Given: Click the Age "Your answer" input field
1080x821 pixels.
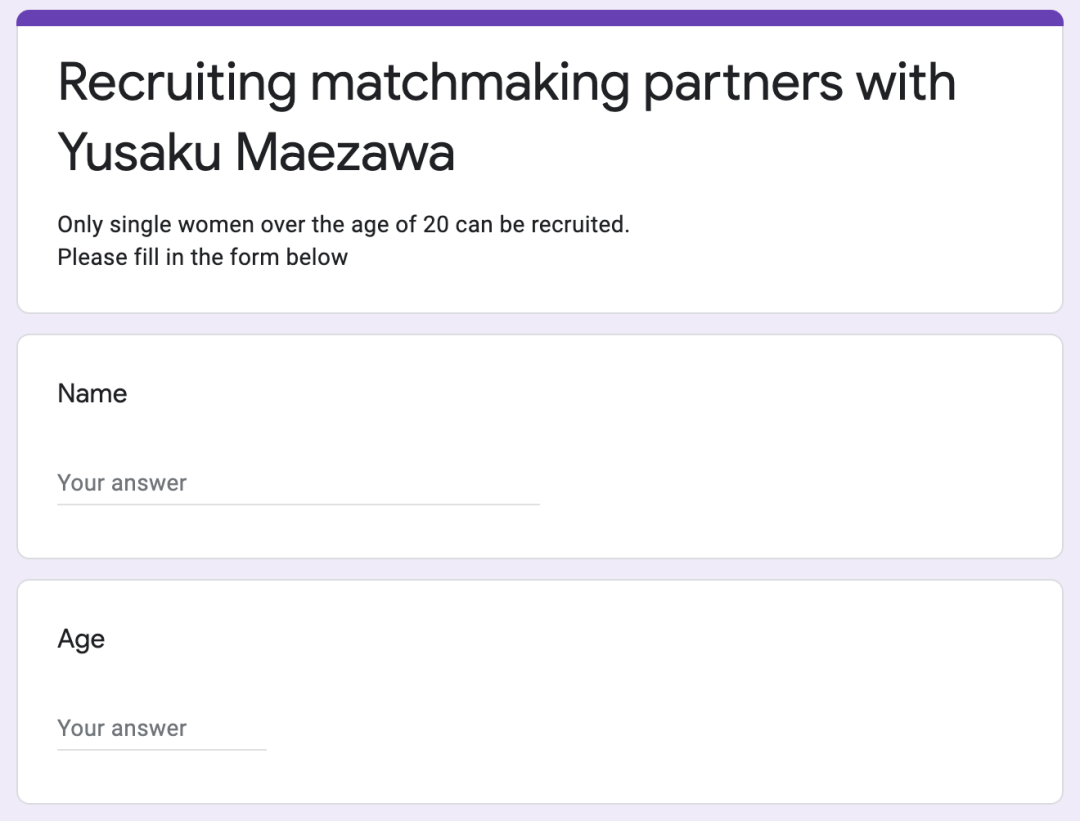Looking at the screenshot, I should pos(162,729).
